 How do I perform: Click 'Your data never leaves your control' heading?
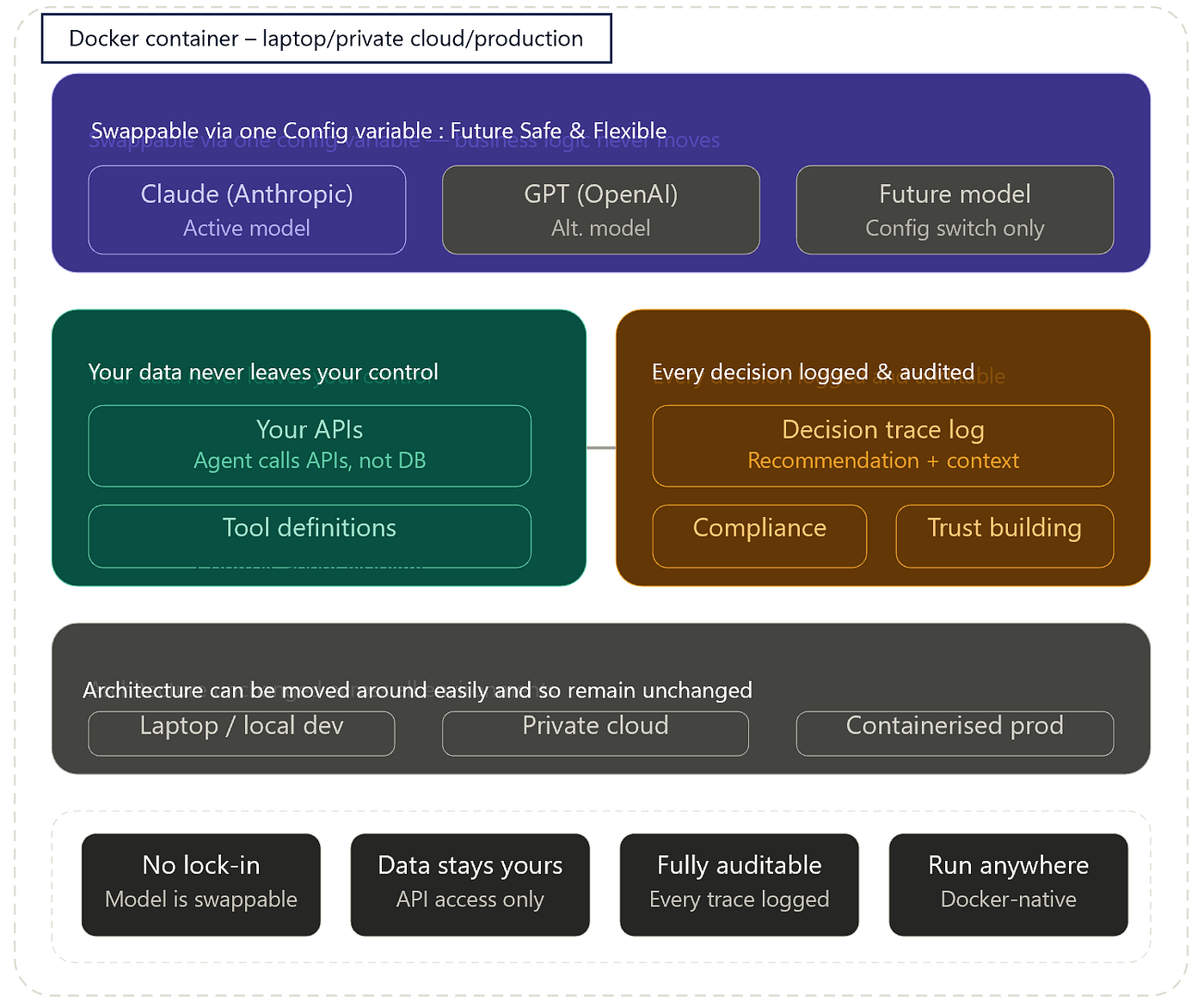click(263, 372)
